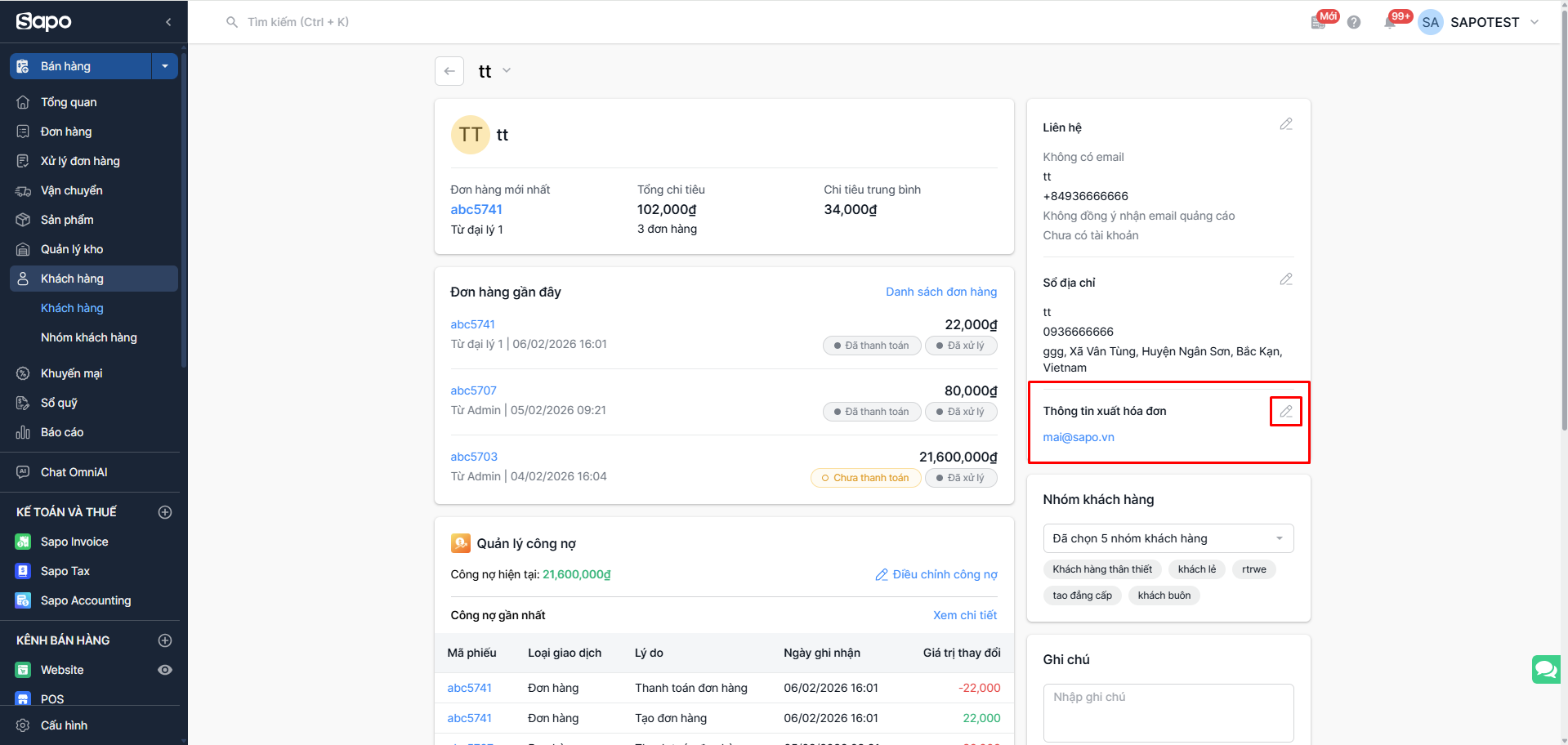Focus the Nhập ghi chú note field
The width and height of the screenshot is (1568, 745).
click(1168, 712)
